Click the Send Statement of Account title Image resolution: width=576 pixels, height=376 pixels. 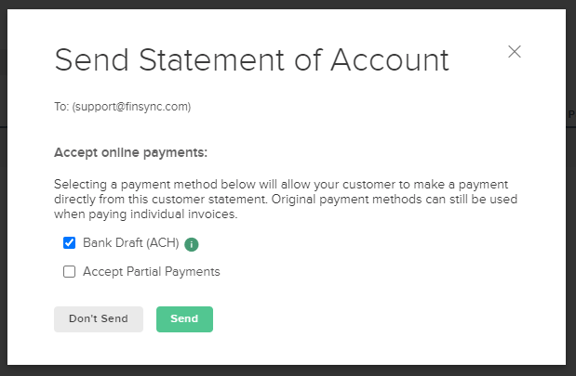coord(252,60)
